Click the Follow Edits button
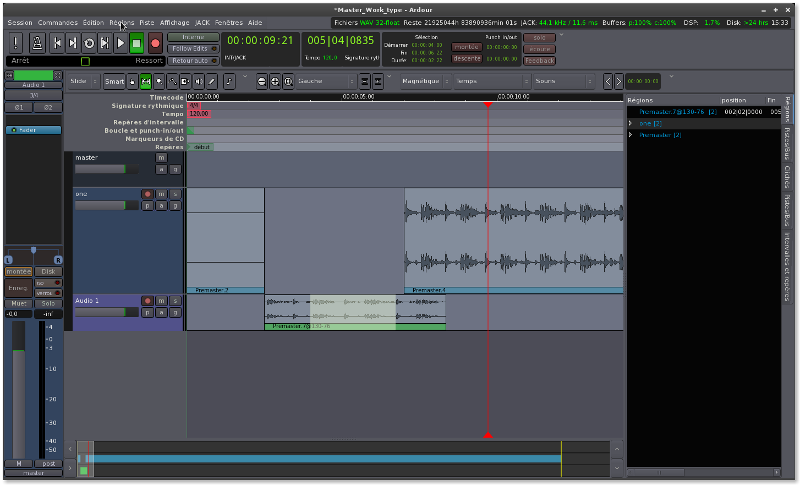This screenshot has height=485, width=800. click(x=193, y=48)
